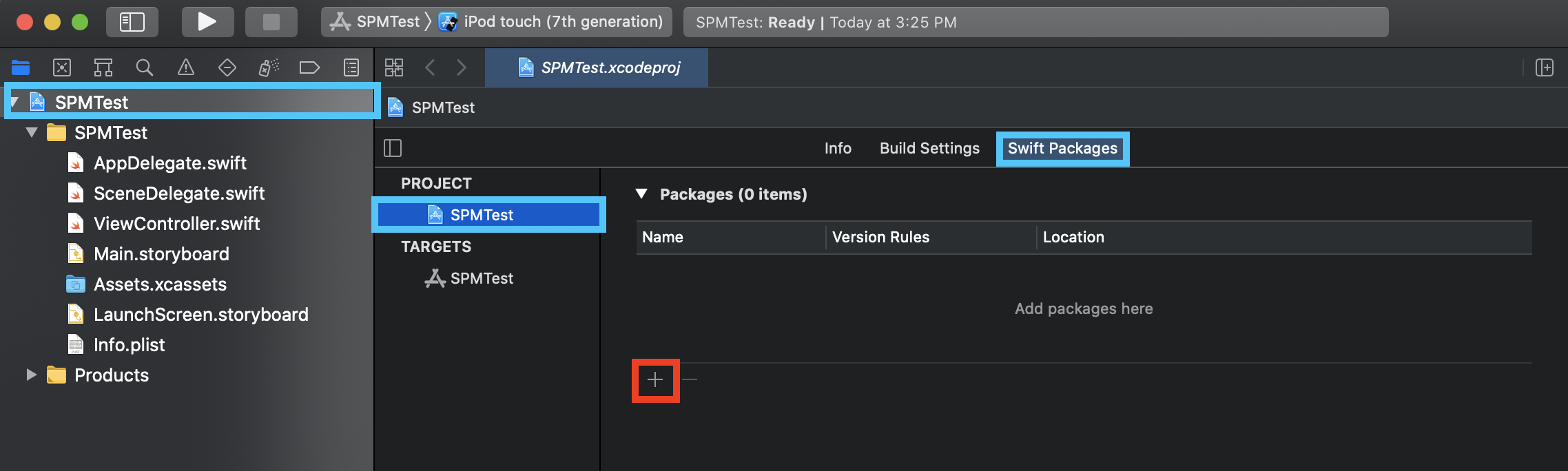Viewport: 1568px width, 471px height.
Task: Open Main.storyboard file
Action: click(x=161, y=253)
